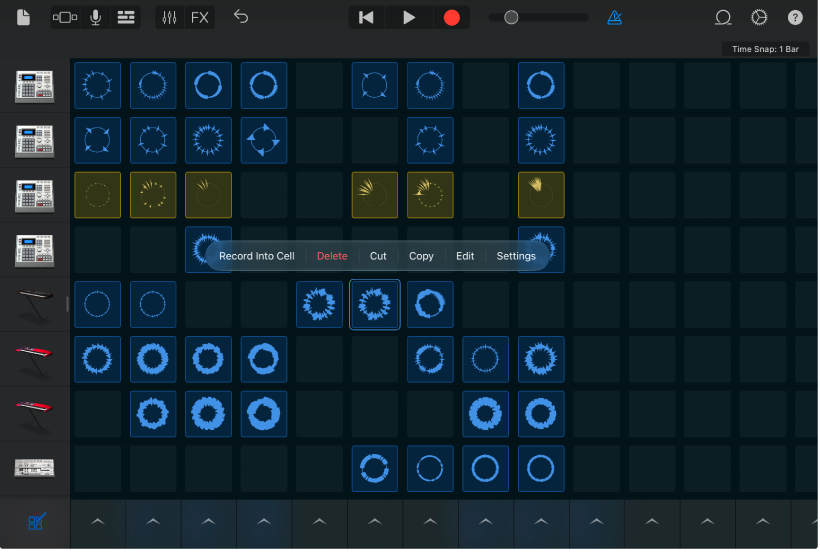Image resolution: width=820 pixels, height=552 pixels.
Task: Choose Cut in the cell menu
Action: (378, 256)
